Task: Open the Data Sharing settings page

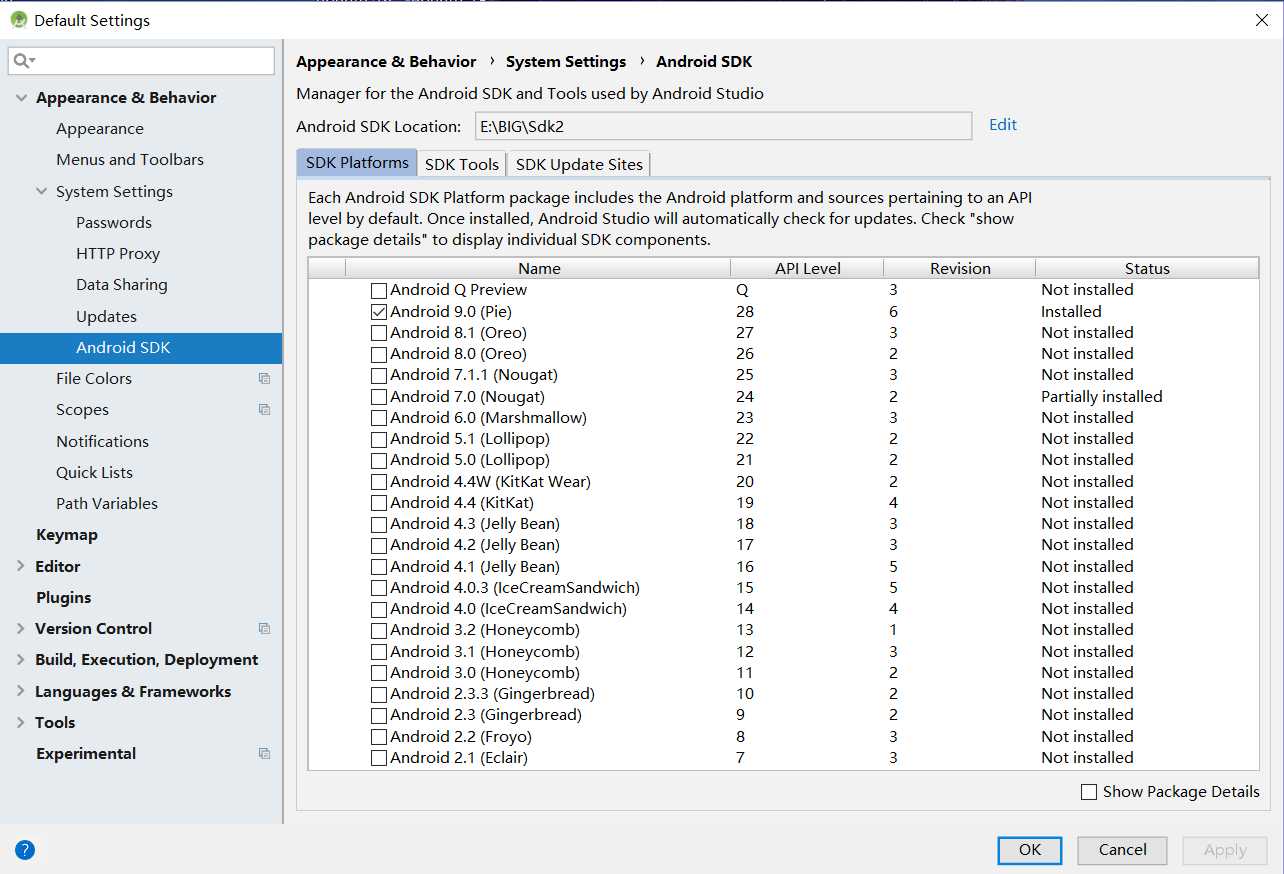Action: [122, 284]
